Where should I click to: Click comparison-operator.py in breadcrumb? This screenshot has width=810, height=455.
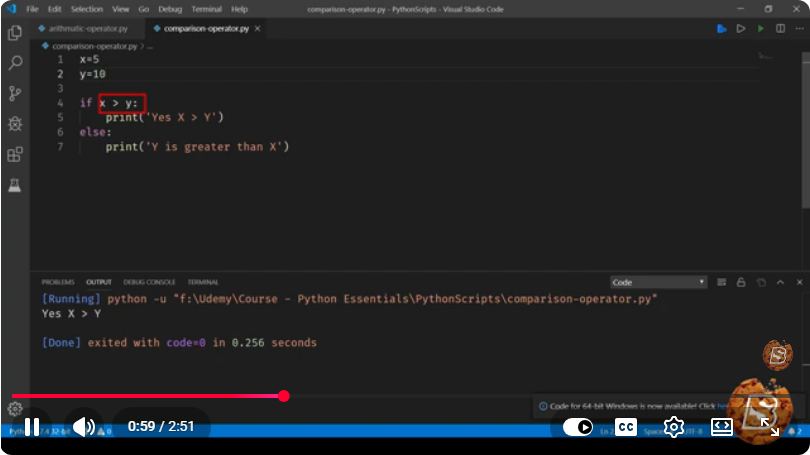pos(94,46)
